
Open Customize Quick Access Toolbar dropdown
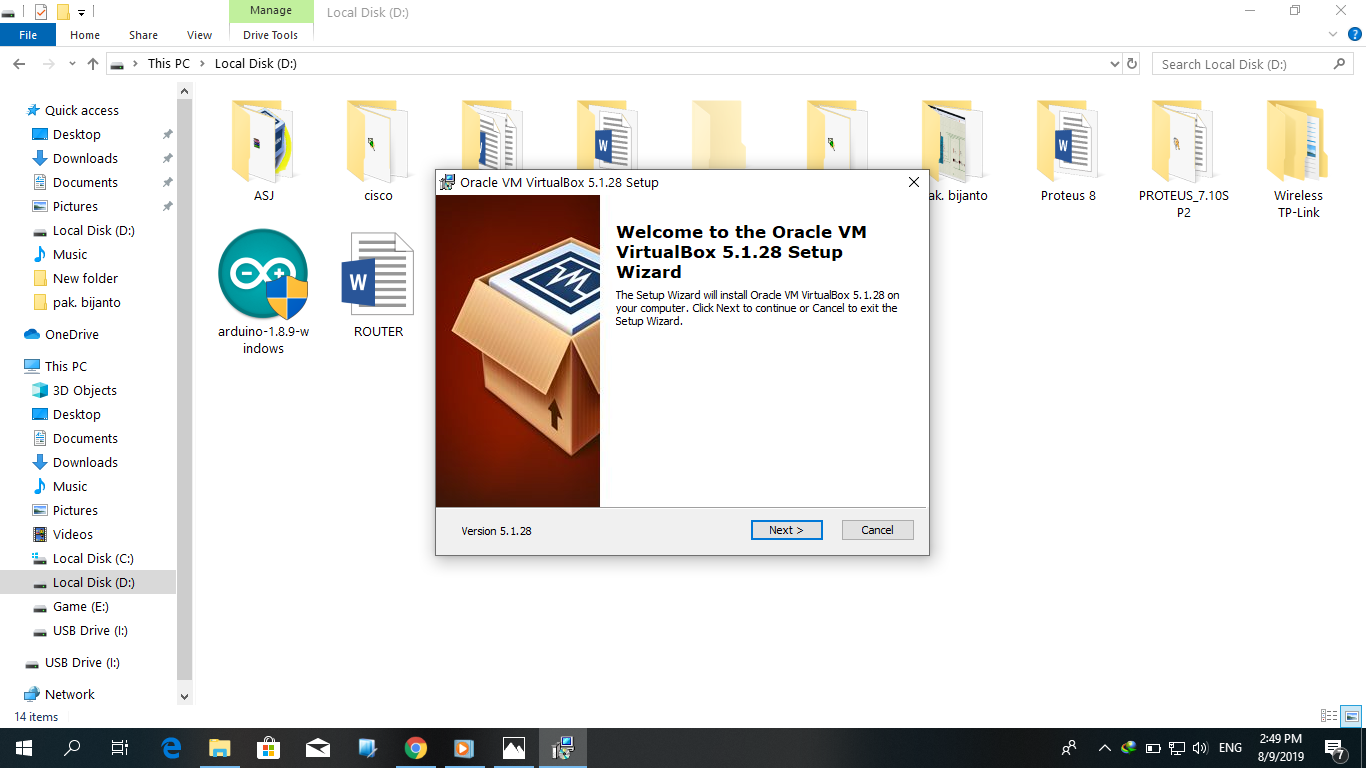click(82, 12)
